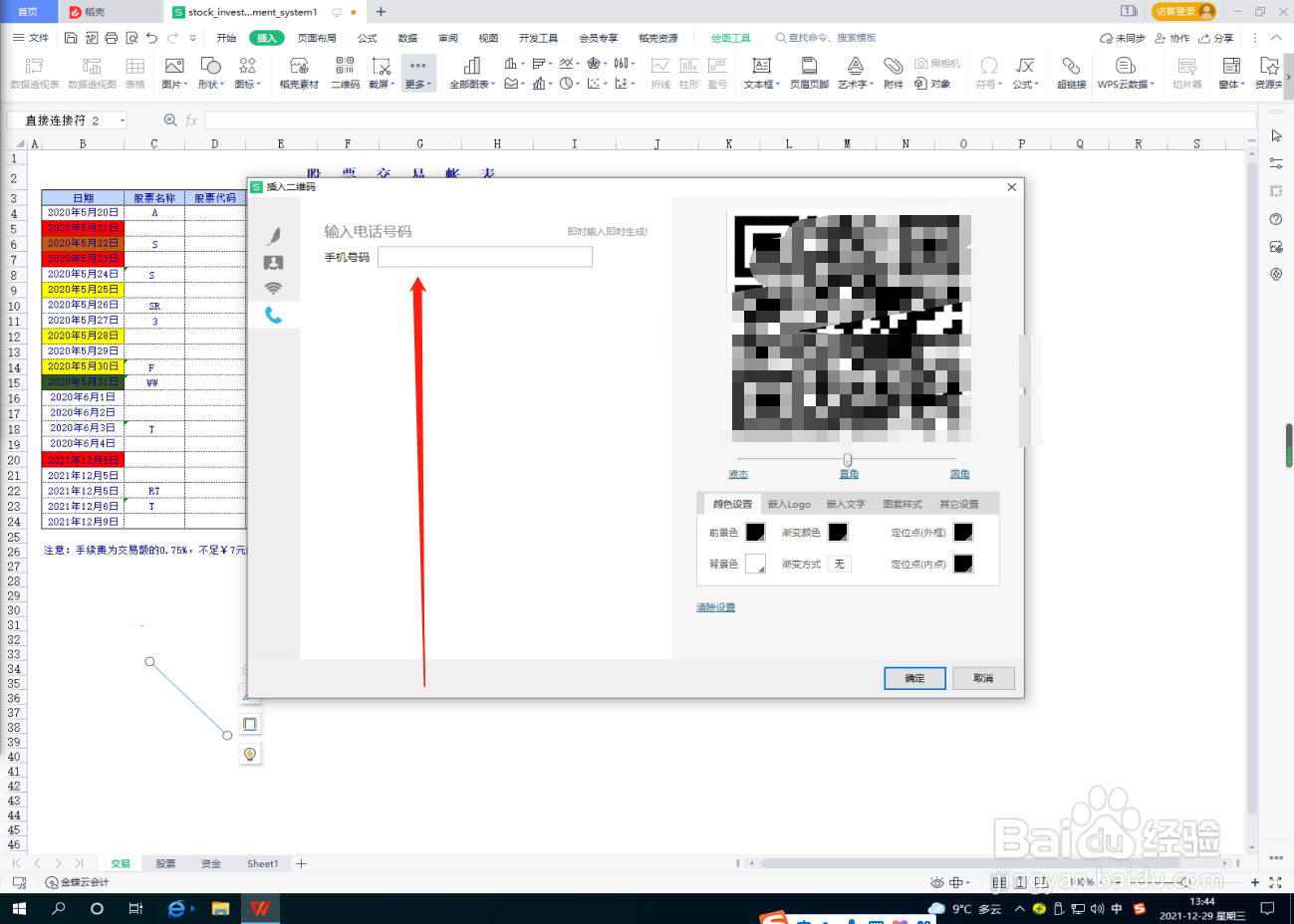This screenshot has height=924, width=1294.
Task: Switch to the 绘图工具 ribbon tab
Action: click(730, 38)
